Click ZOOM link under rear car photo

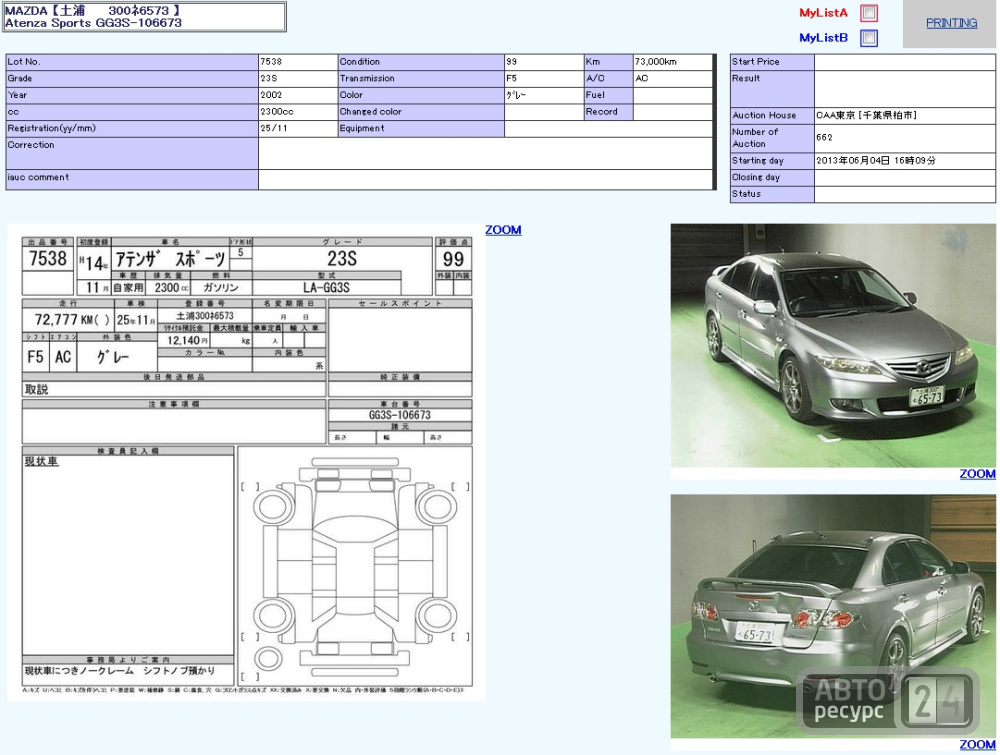[x=977, y=744]
